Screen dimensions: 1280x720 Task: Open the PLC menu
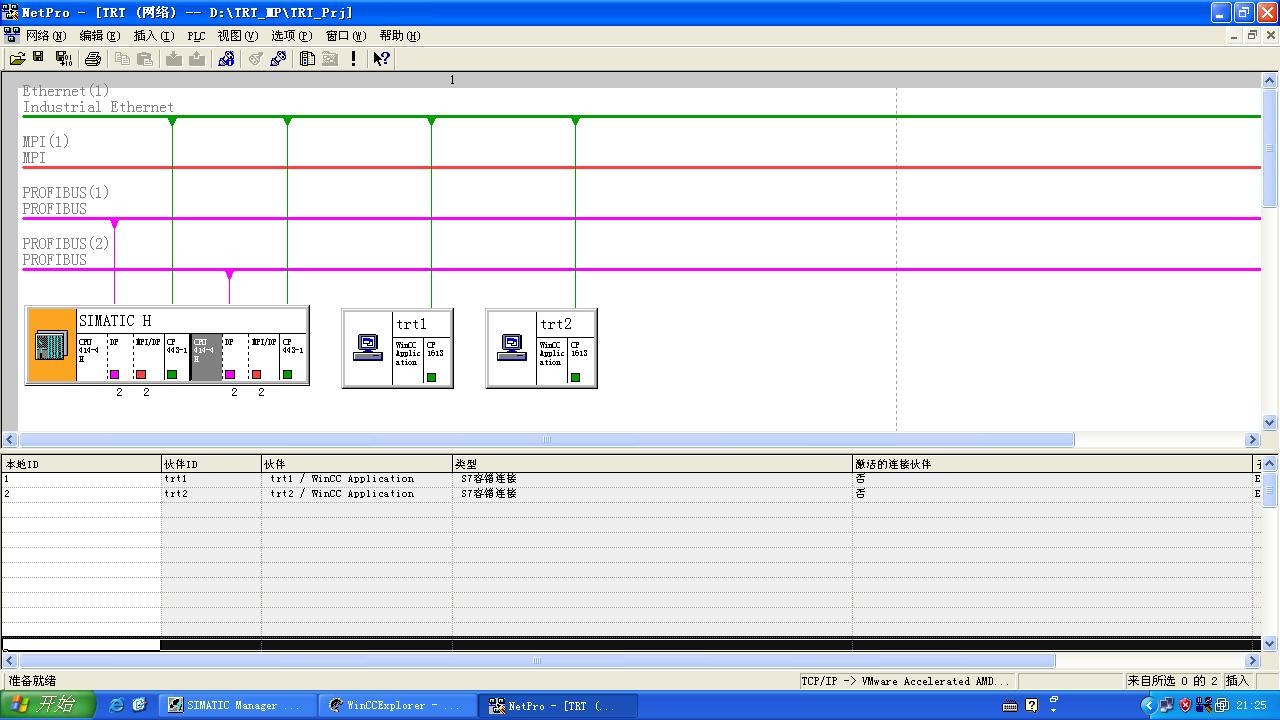tap(196, 36)
